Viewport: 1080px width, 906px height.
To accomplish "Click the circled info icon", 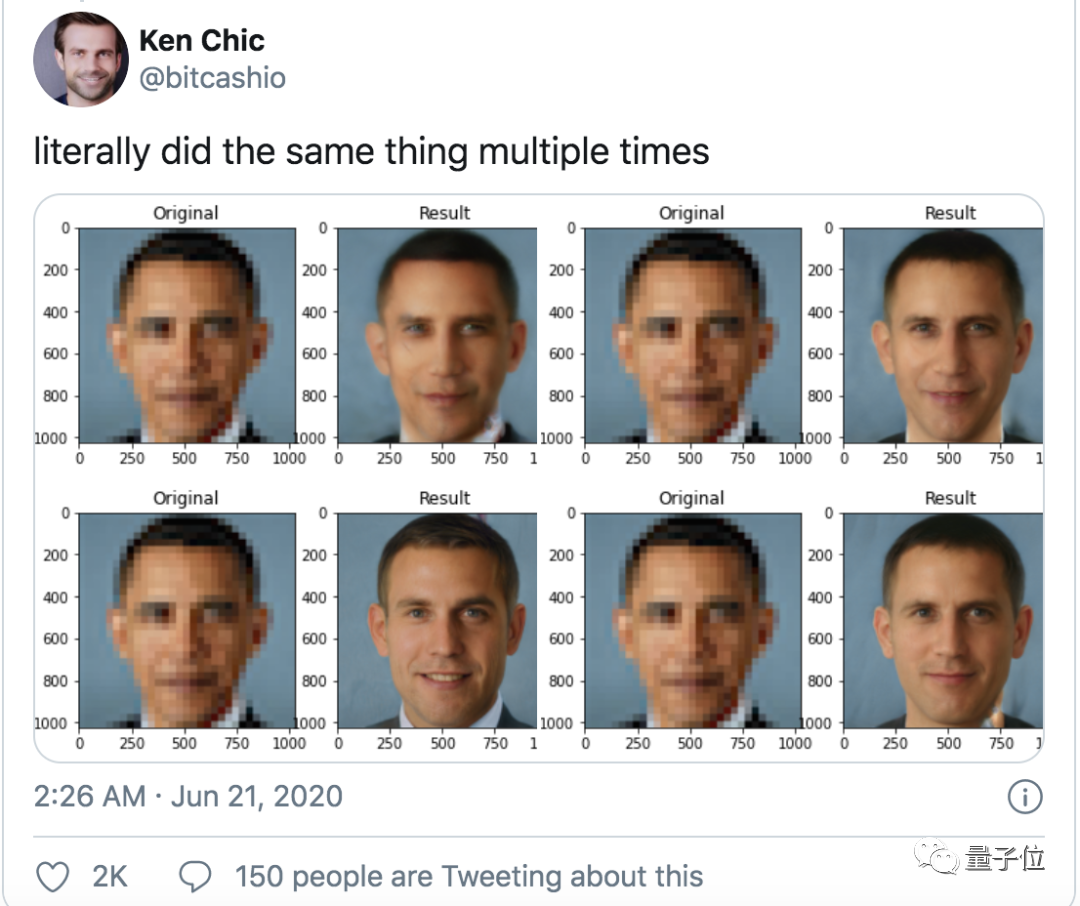I will coord(1025,797).
